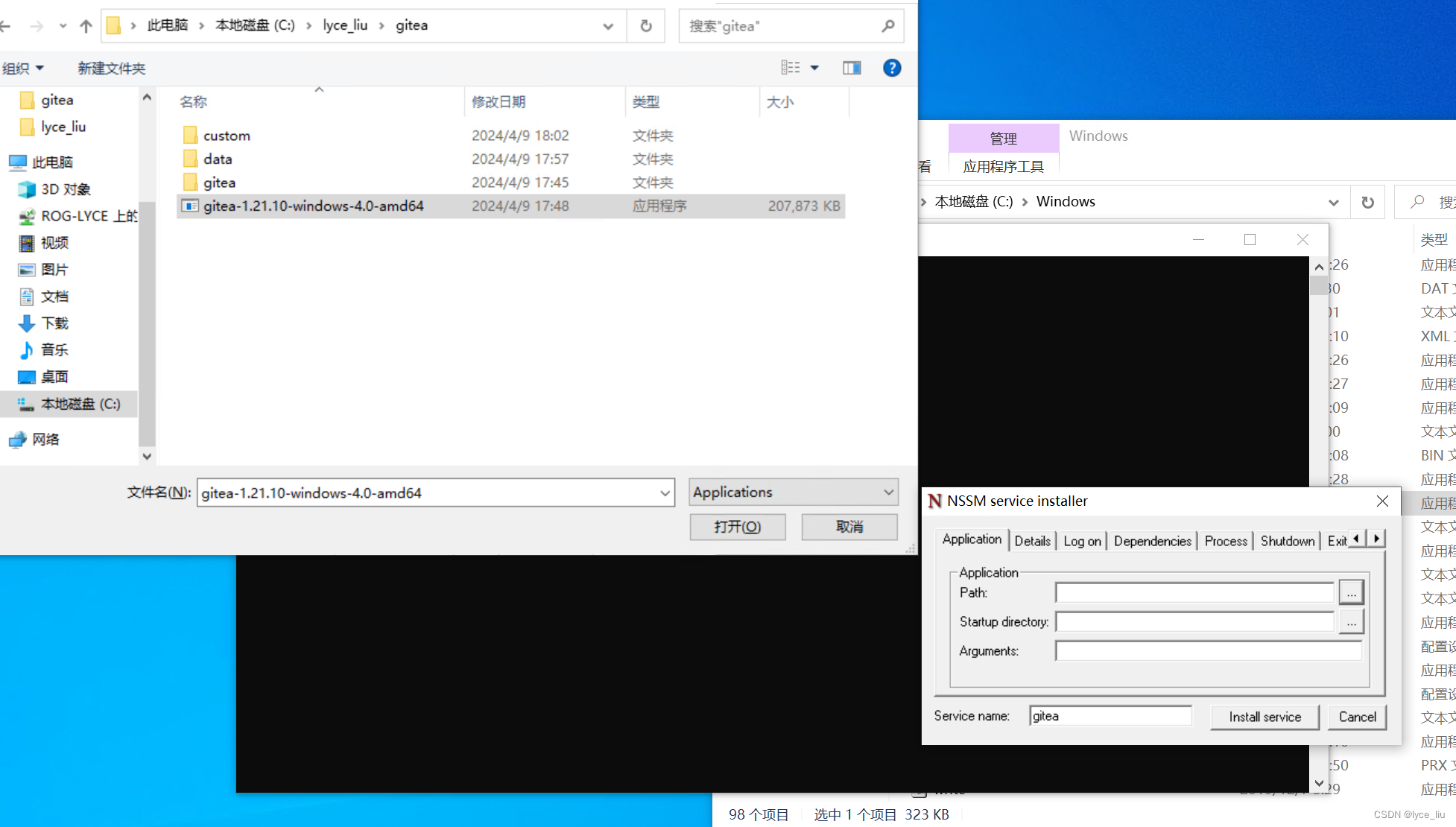Select gitea folder in the navigation tree
The width and height of the screenshot is (1456, 827).
pos(57,100)
